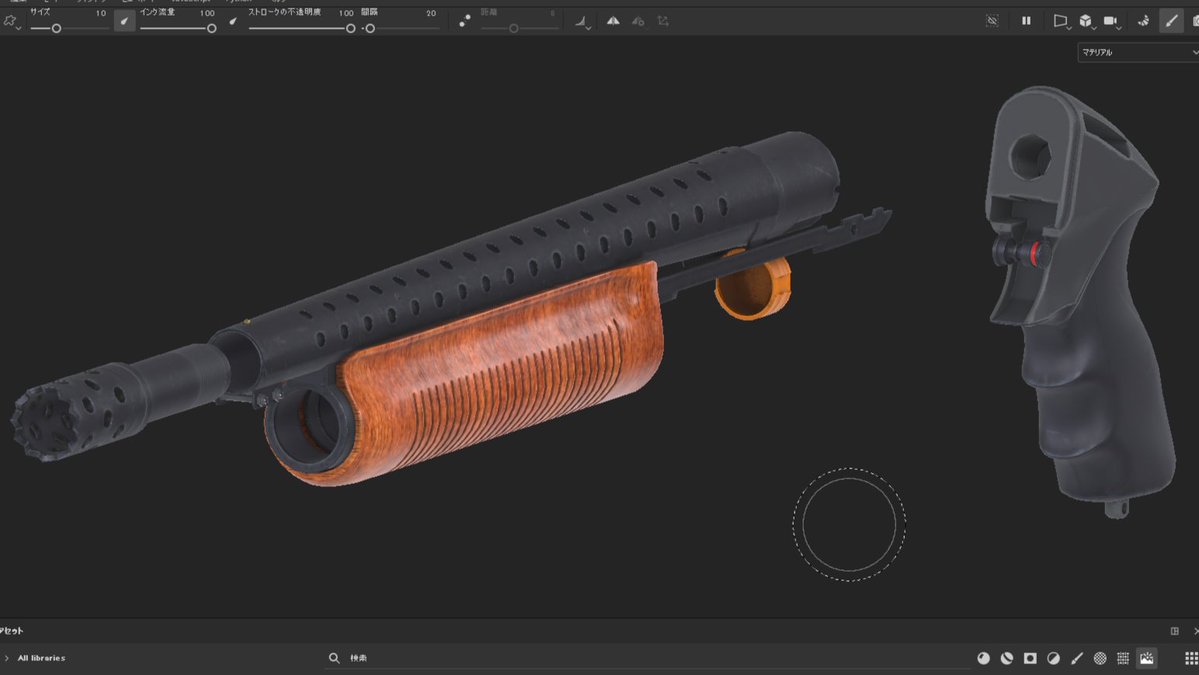Filter assets by filters icon
The image size is (1199, 675).
[x=1053, y=658]
